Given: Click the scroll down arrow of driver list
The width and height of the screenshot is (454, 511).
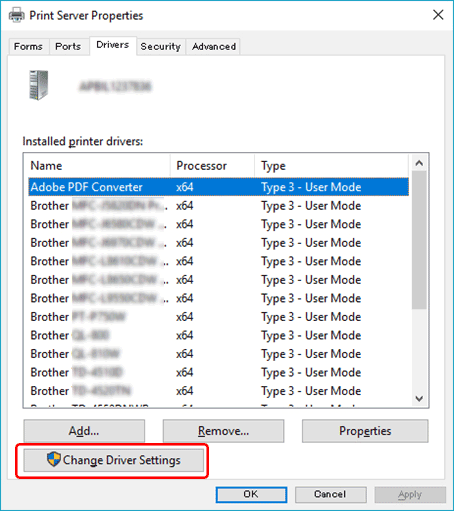Looking at the screenshot, I should click(x=419, y=398).
